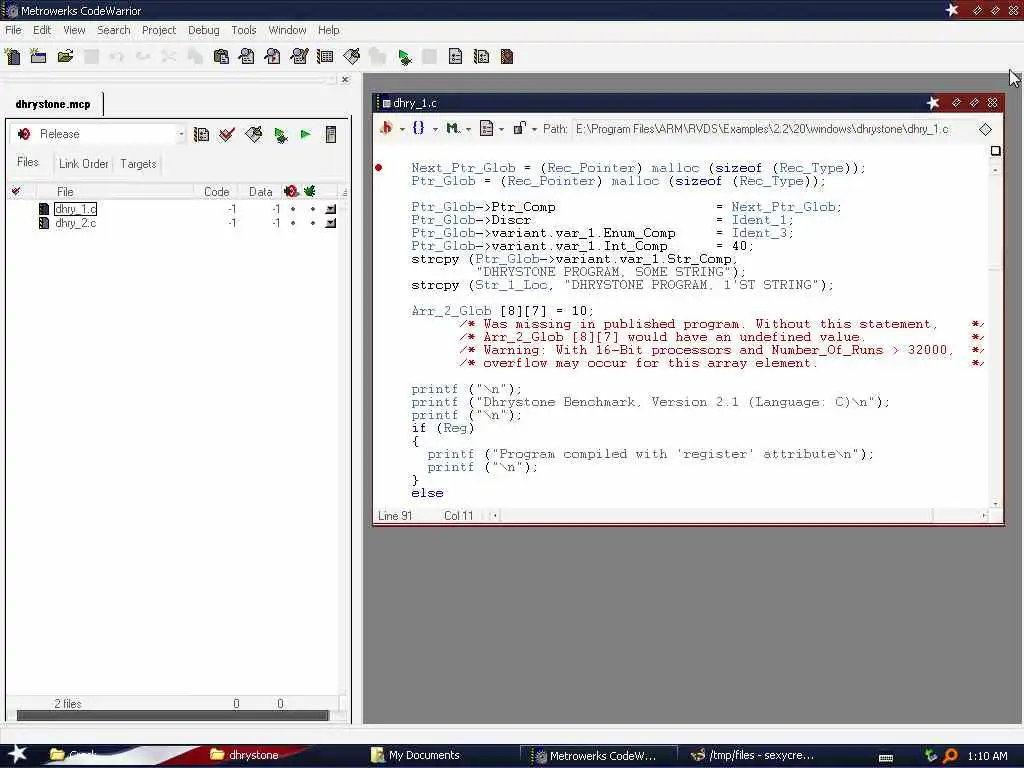
Task: Open My Documents taskbar button
Action: point(415,755)
